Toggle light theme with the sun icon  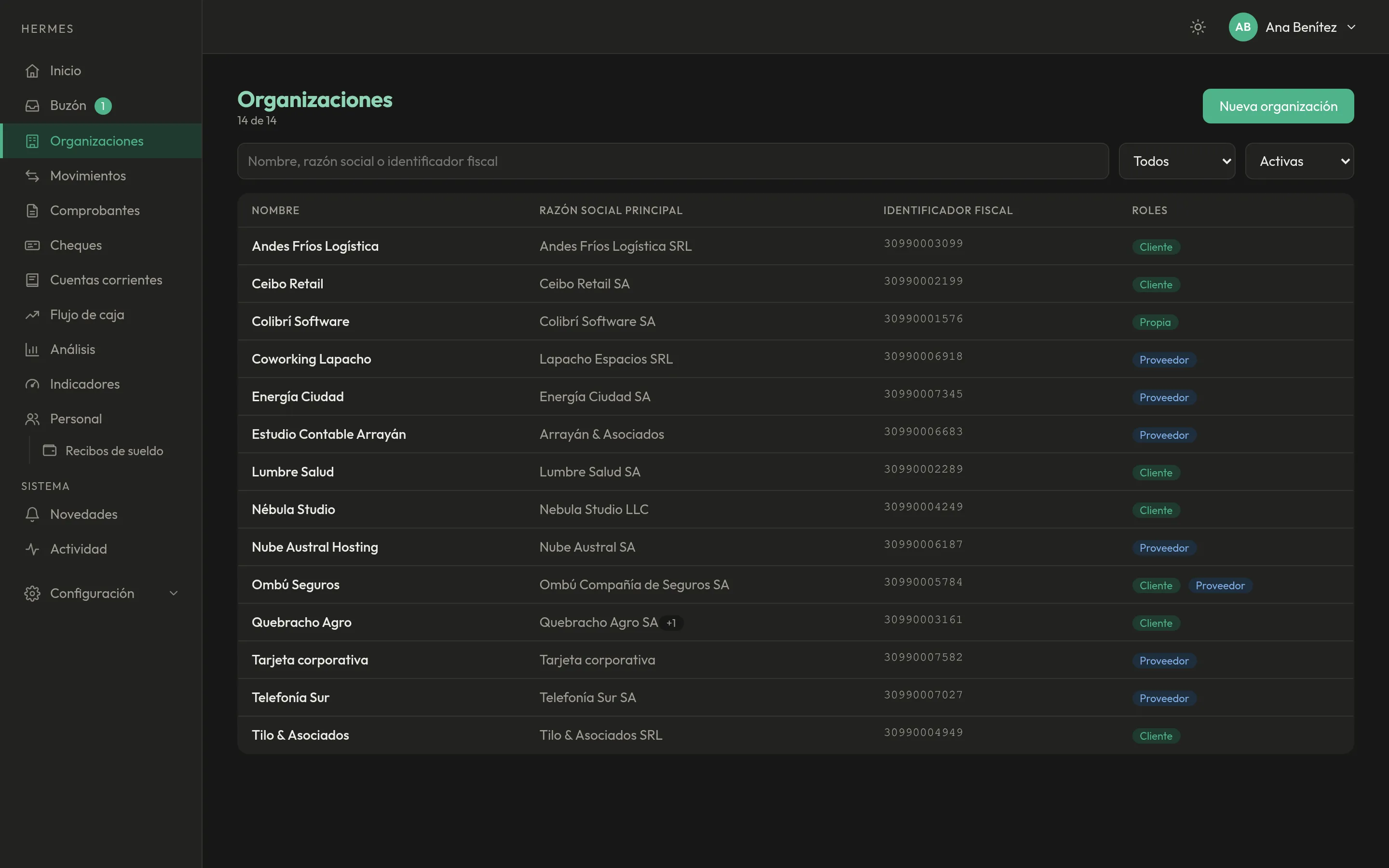point(1198,27)
